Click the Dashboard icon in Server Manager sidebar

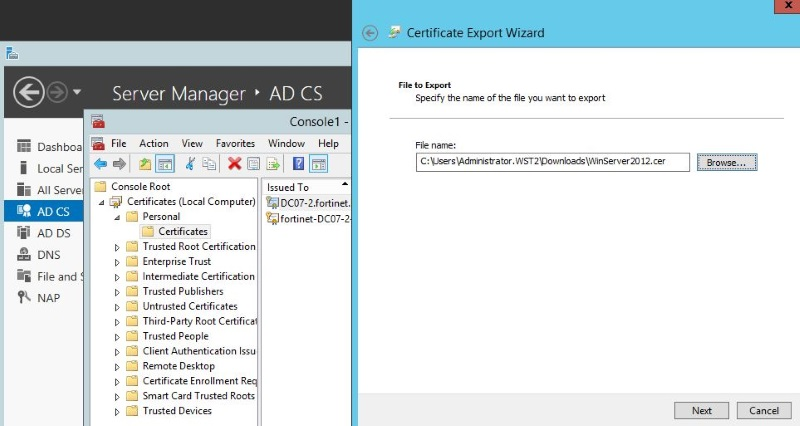pyautogui.click(x=24, y=146)
